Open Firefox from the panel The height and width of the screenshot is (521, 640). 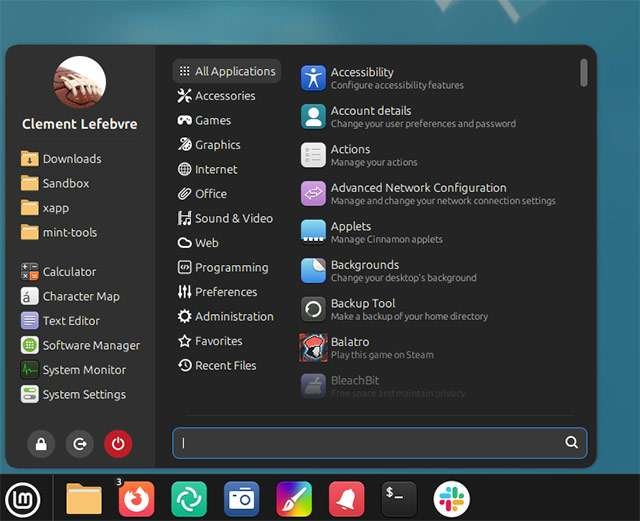coord(136,499)
